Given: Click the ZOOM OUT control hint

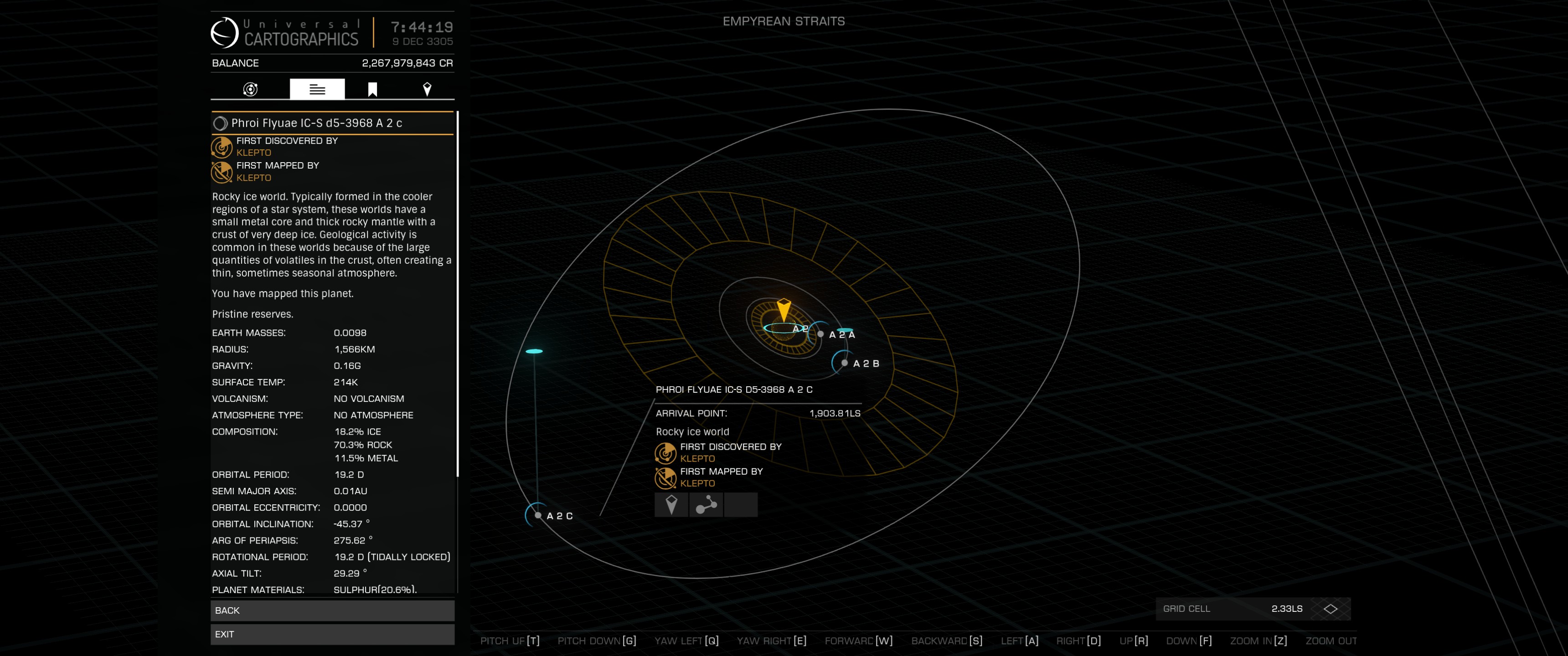Looking at the screenshot, I should tap(1331, 641).
